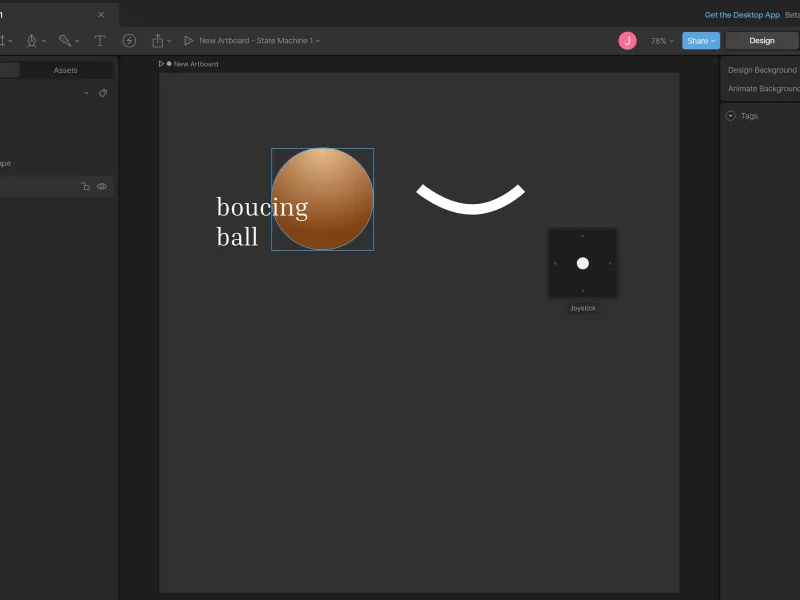This screenshot has width=800, height=600.
Task: Click the lightning bolt events icon
Action: tap(129, 41)
